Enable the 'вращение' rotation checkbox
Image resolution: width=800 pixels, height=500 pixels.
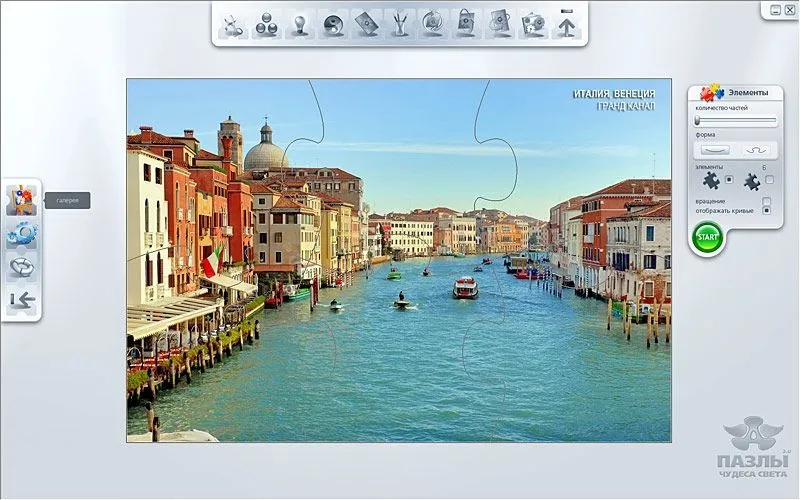[x=767, y=201]
